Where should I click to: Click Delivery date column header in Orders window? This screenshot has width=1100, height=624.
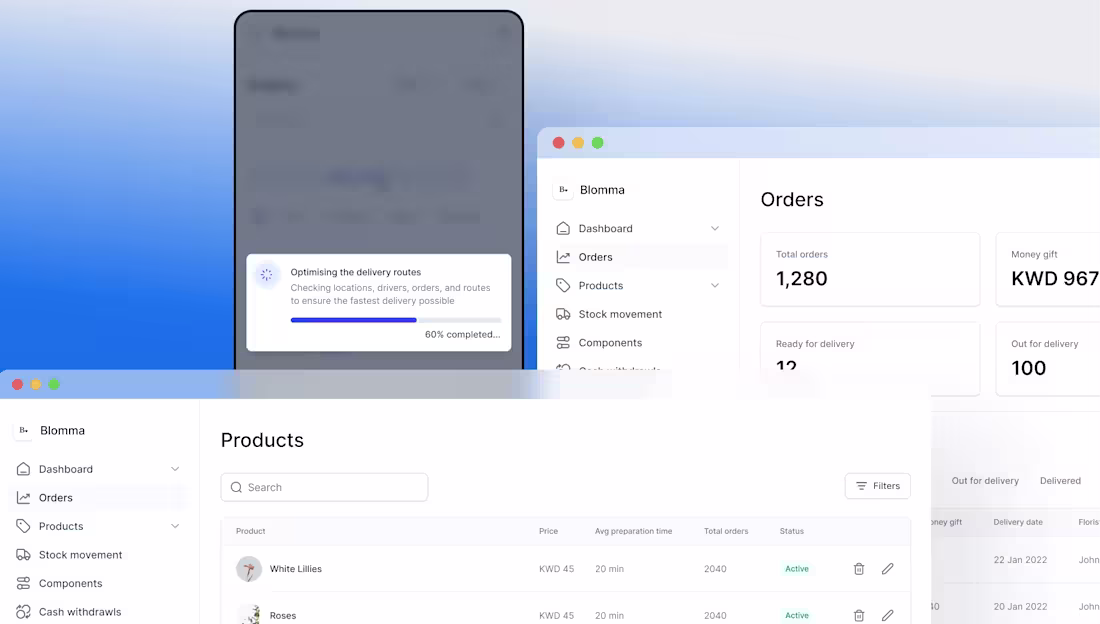click(x=1018, y=522)
